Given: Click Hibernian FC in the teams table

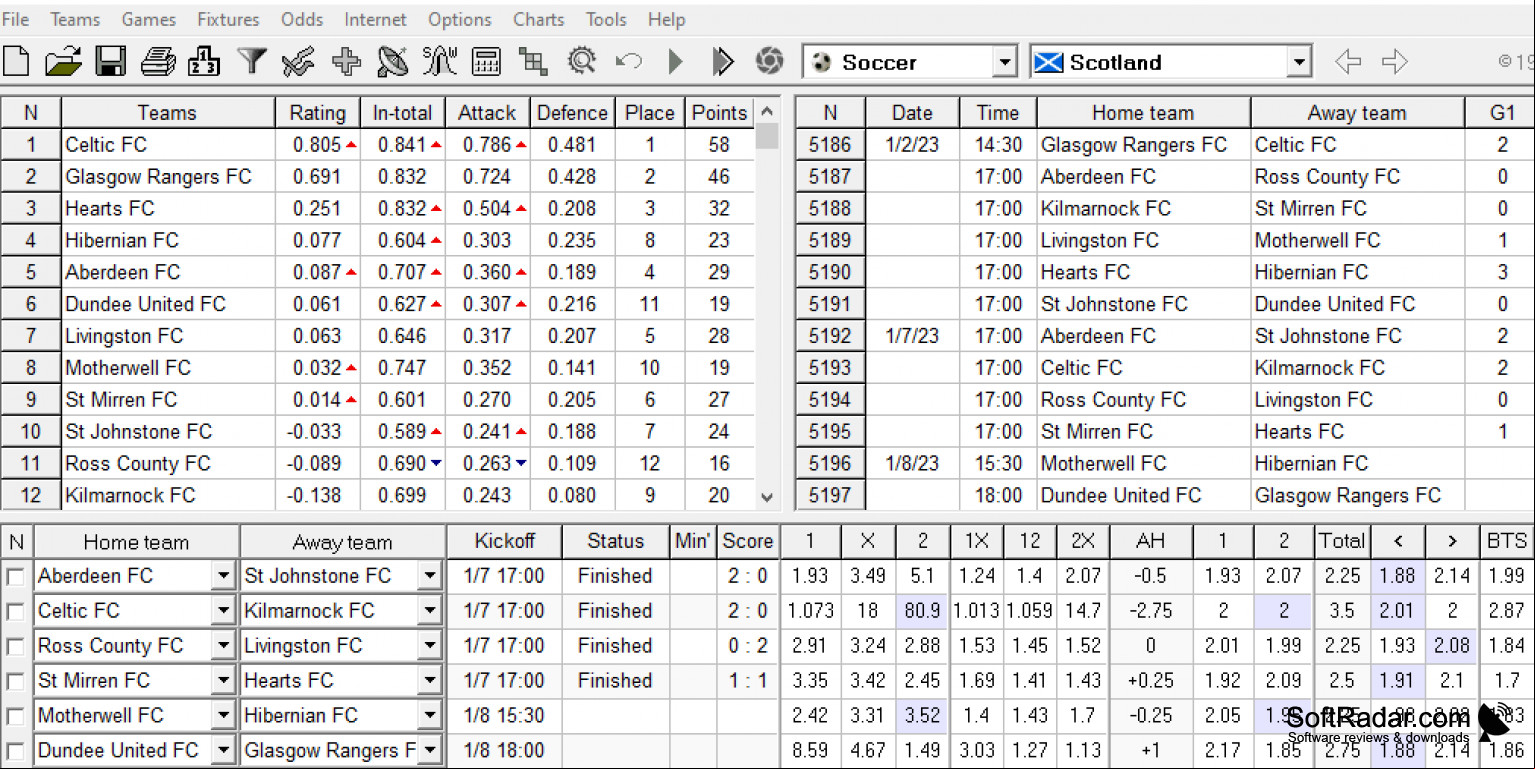Looking at the screenshot, I should pos(122,241).
